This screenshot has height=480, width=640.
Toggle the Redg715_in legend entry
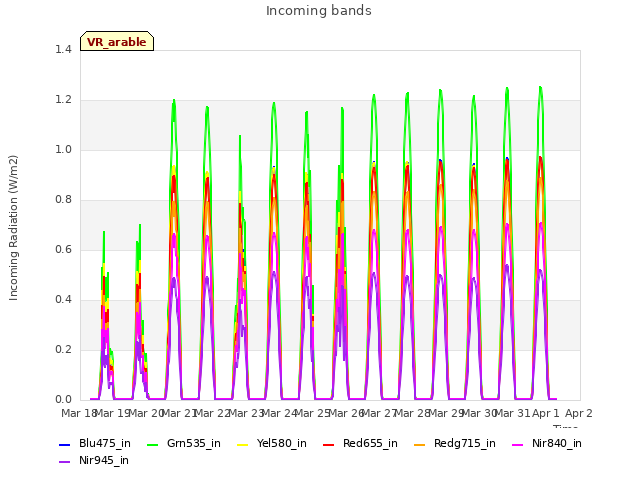[455, 444]
